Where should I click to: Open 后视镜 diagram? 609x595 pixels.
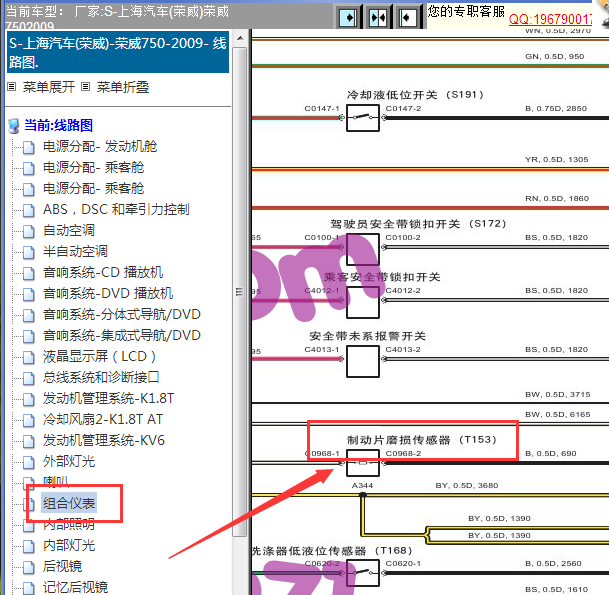pyautogui.click(x=63, y=566)
